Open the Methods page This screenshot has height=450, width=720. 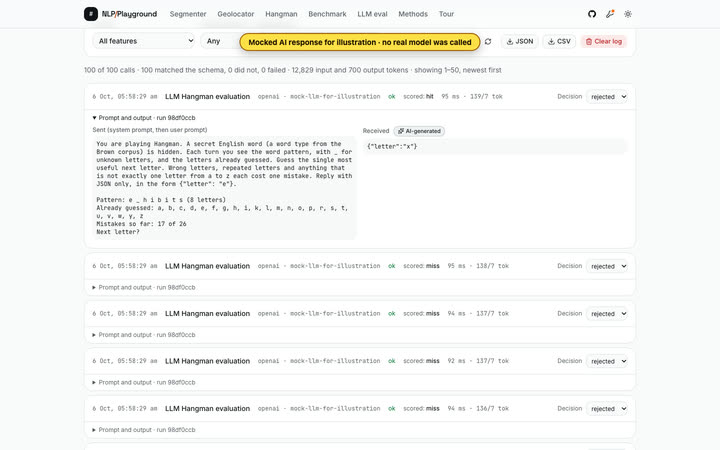tap(413, 14)
